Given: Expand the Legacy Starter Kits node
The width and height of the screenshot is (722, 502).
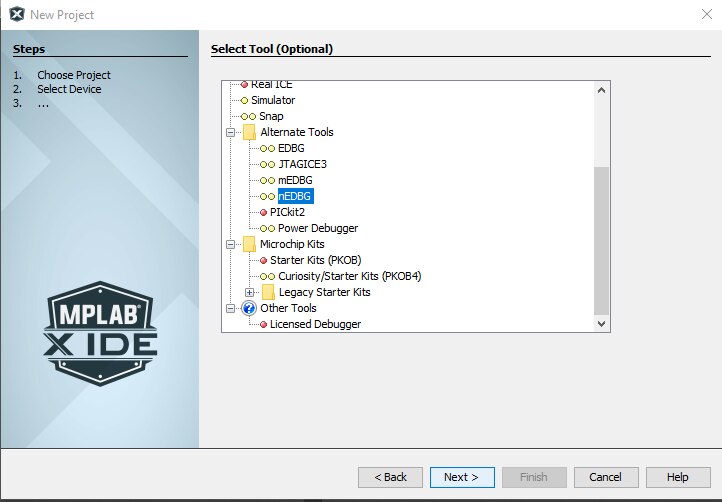Looking at the screenshot, I should click(x=250, y=292).
